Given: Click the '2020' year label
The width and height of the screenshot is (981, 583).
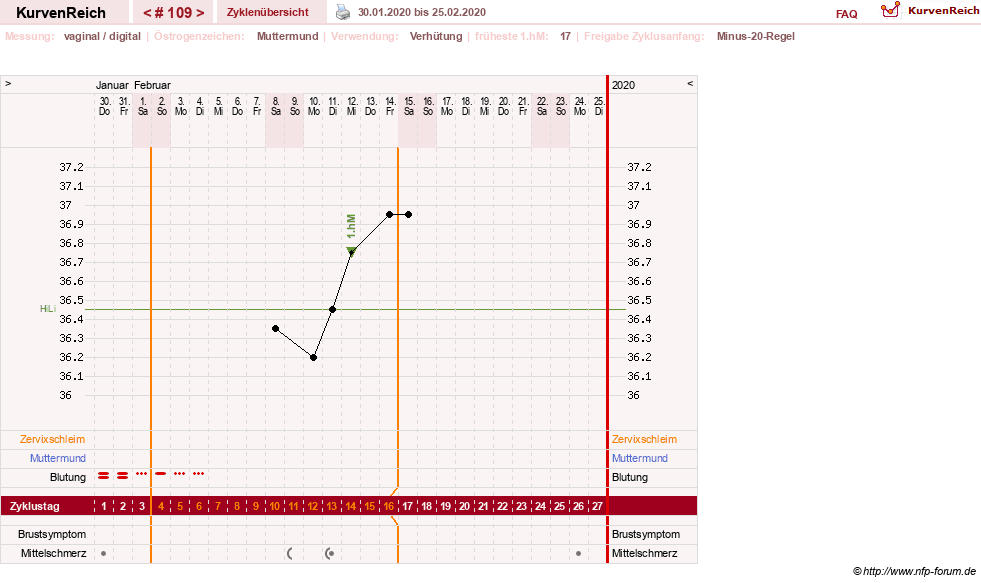Looking at the screenshot, I should coord(623,85).
